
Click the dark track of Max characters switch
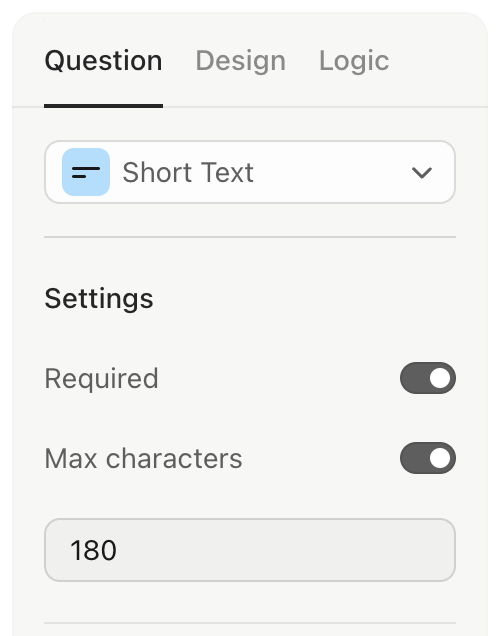[x=414, y=458]
